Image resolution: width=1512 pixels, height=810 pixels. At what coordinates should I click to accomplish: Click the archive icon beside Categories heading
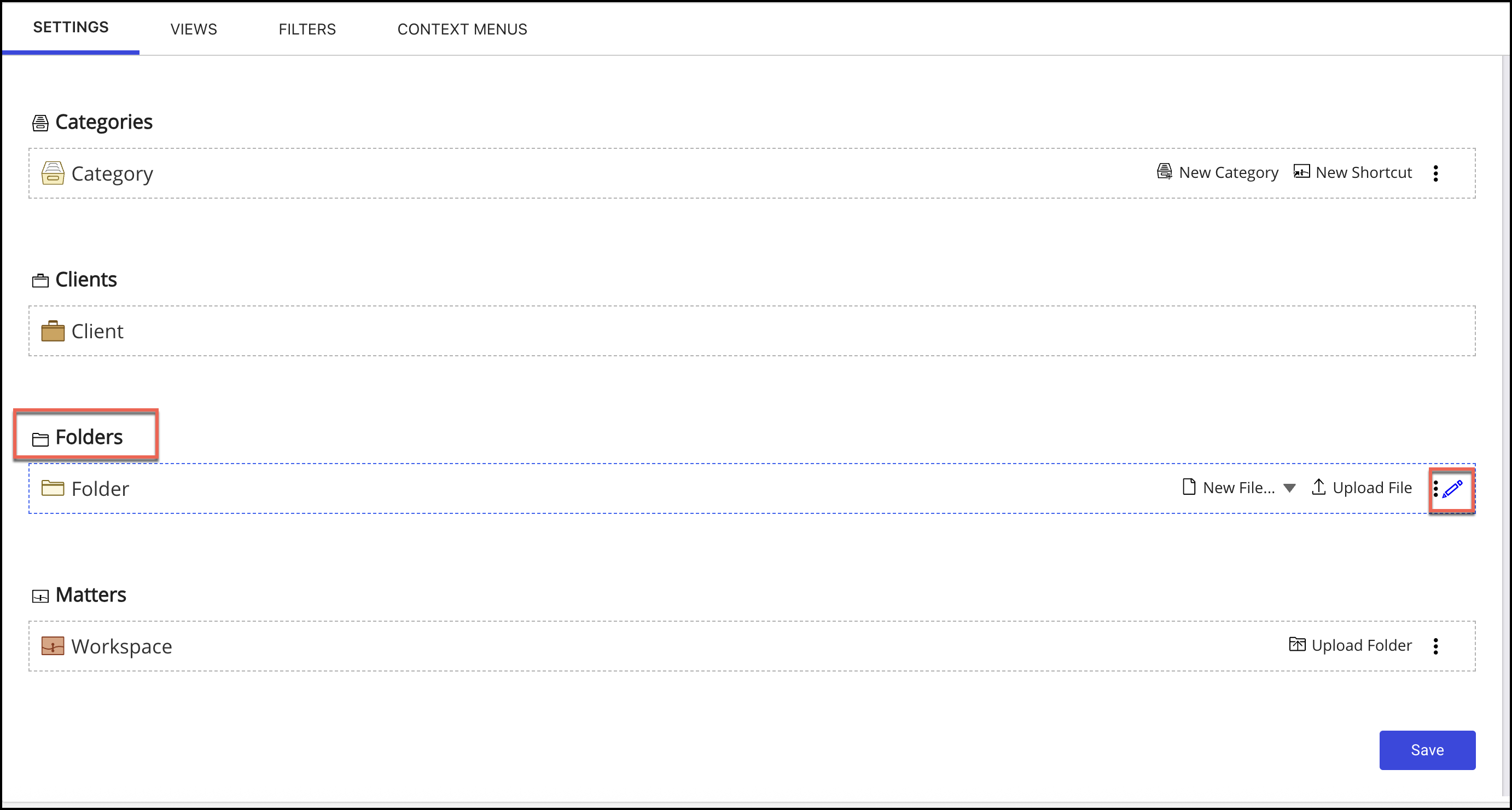click(40, 122)
